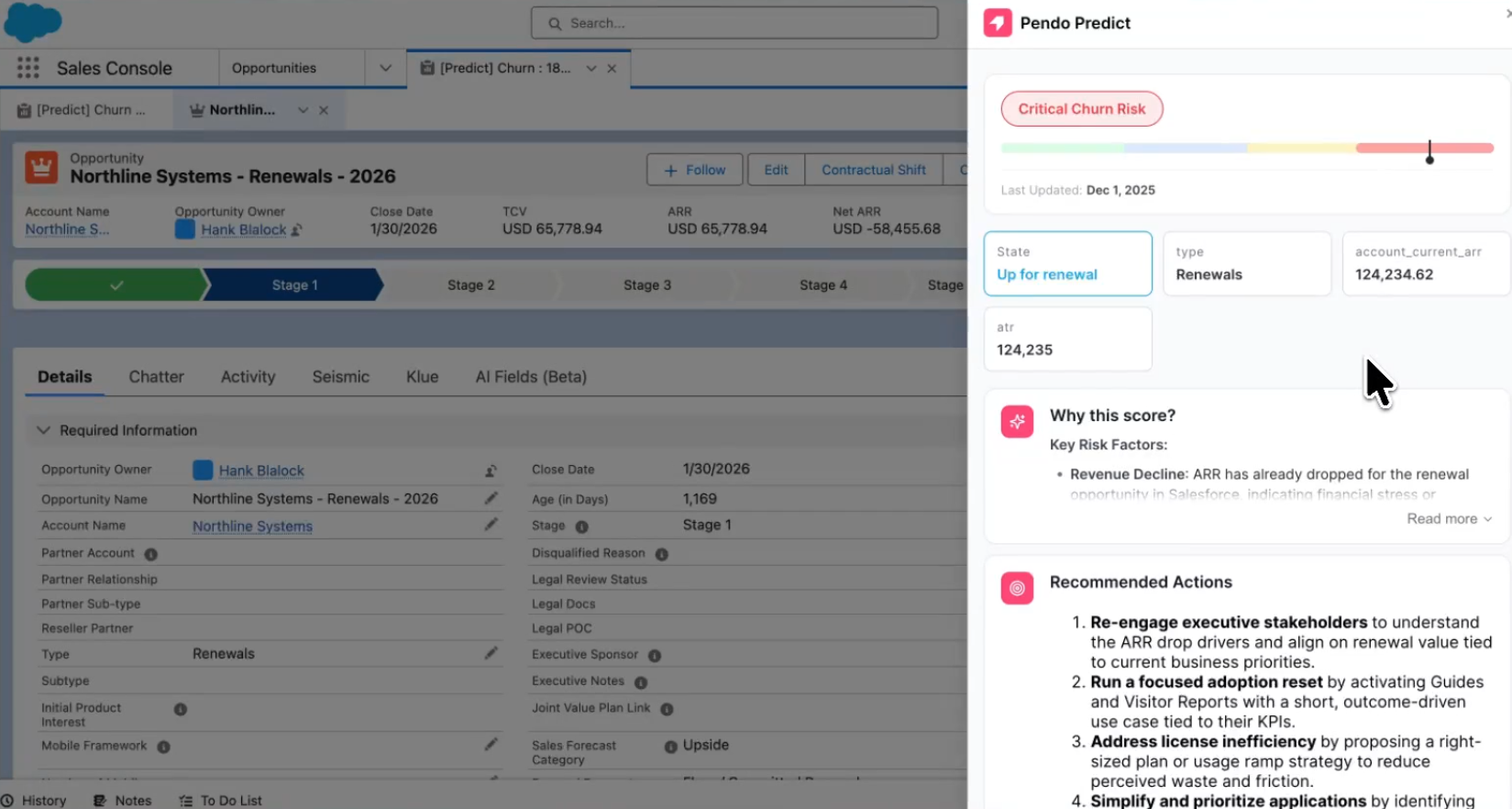1512x809 pixels.
Task: Open To Do List in the utility bar
Action: 221,801
